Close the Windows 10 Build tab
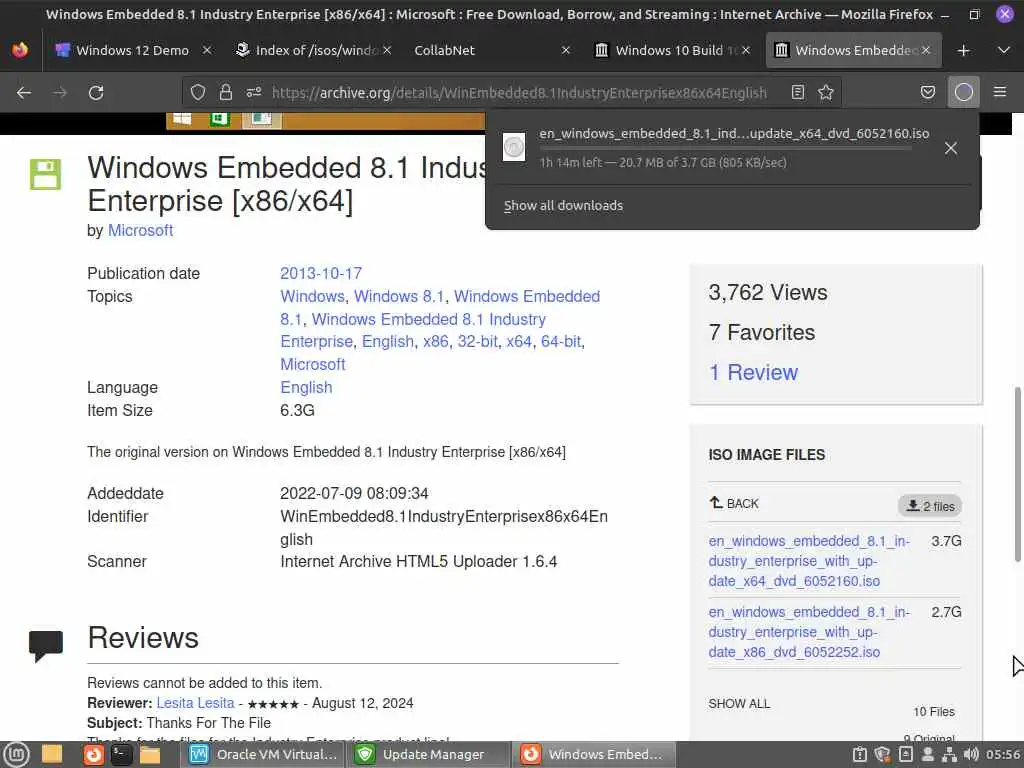 click(x=746, y=50)
